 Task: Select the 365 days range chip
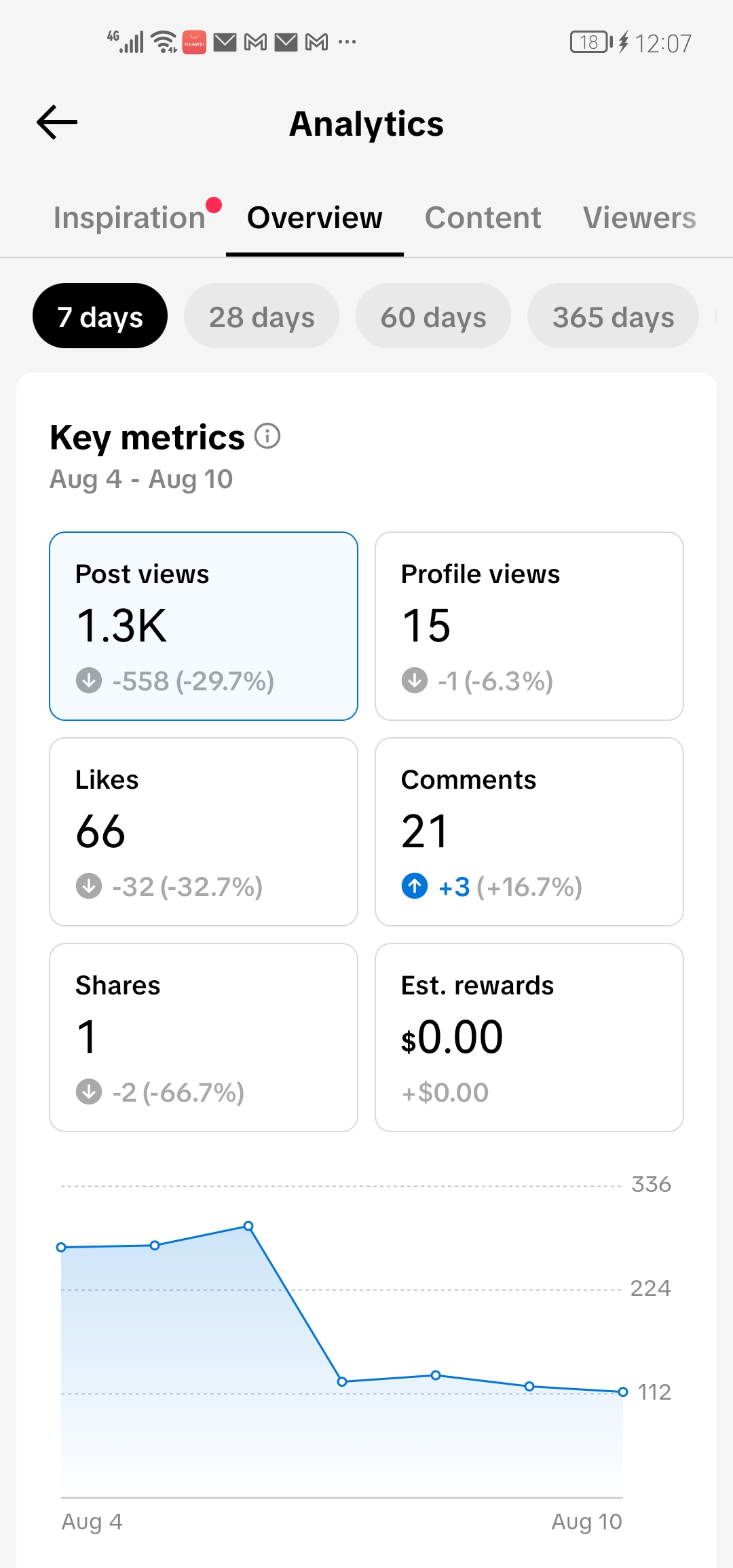[613, 316]
